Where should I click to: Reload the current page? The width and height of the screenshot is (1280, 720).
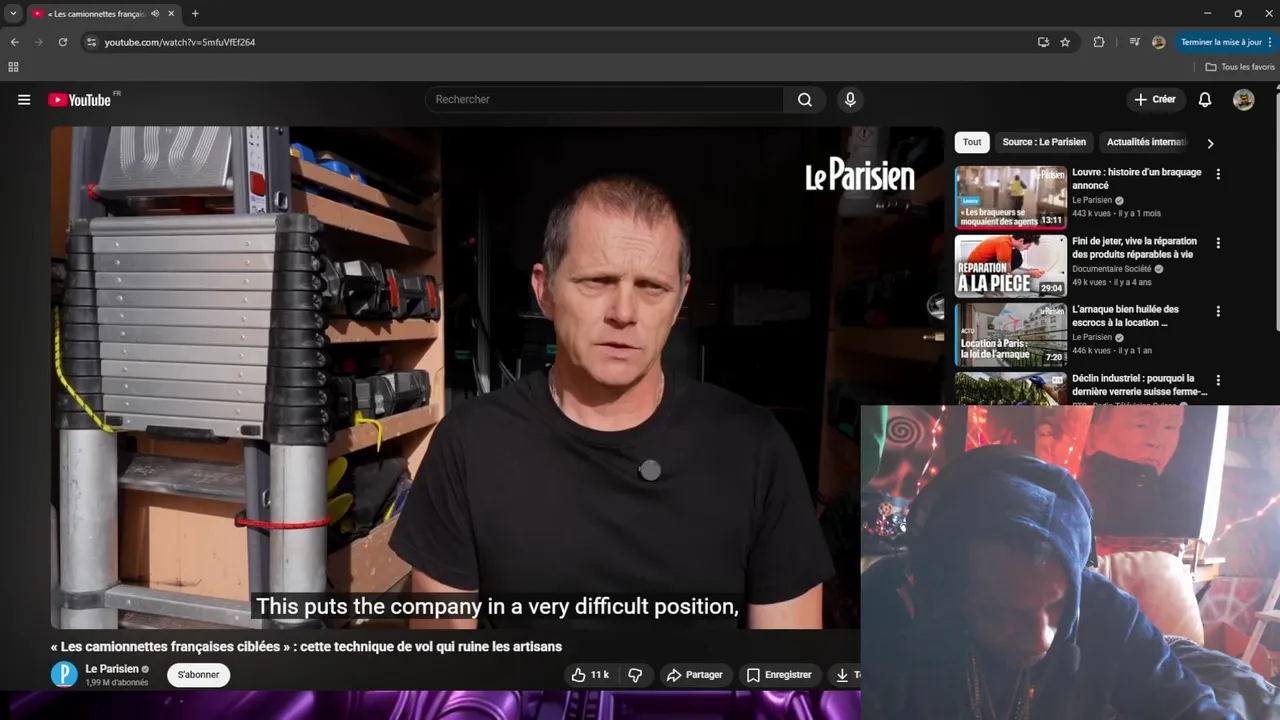click(x=62, y=42)
